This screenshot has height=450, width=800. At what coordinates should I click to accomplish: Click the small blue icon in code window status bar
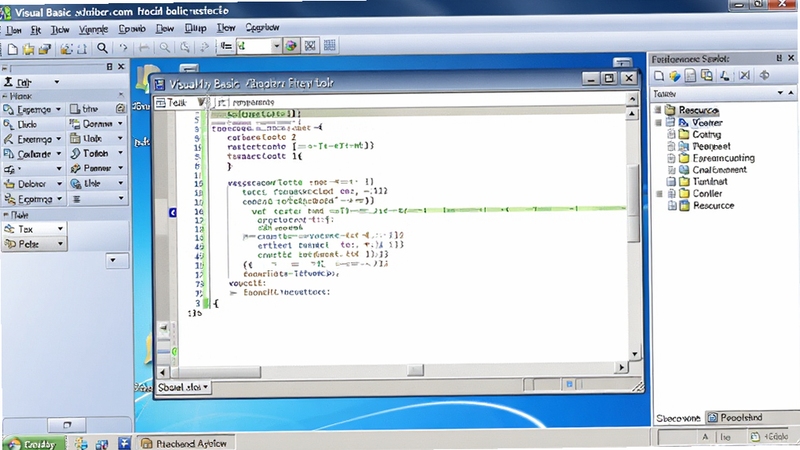pyautogui.click(x=569, y=384)
